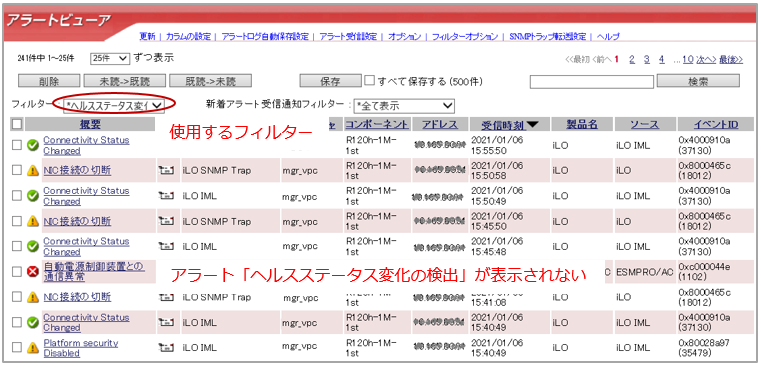Click 更新 in the top menu
The width and height of the screenshot is (761, 368).
147,36
